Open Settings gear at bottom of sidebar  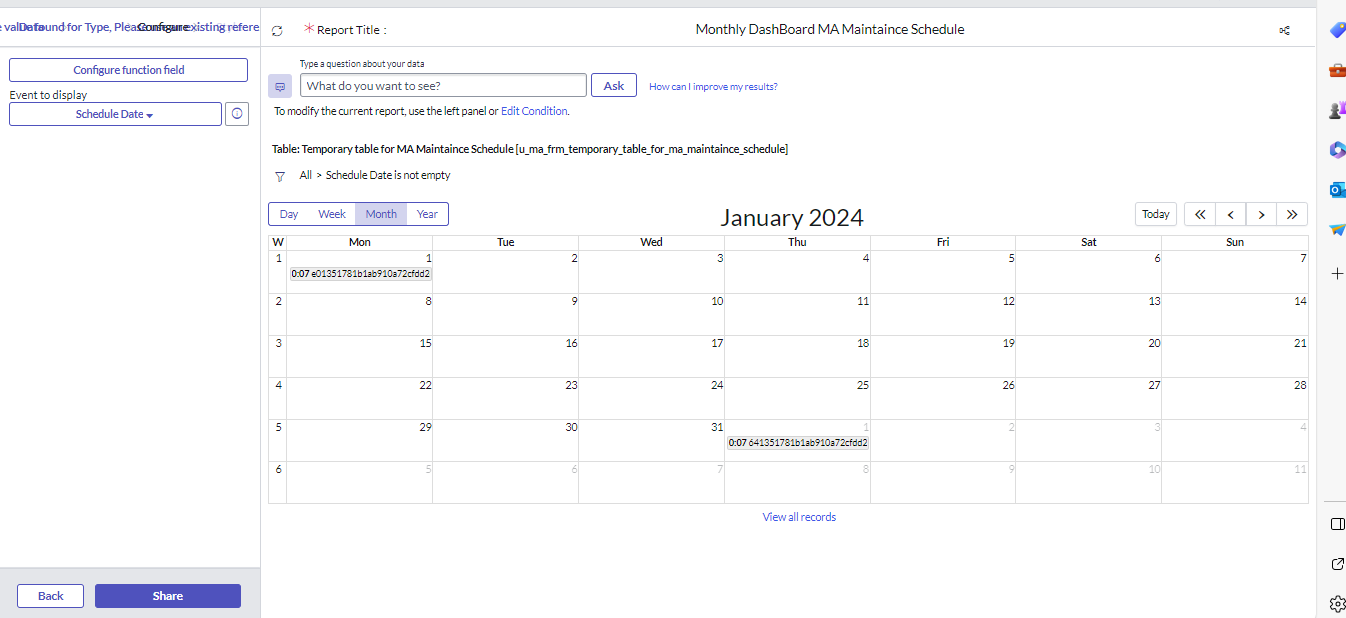click(1337, 604)
